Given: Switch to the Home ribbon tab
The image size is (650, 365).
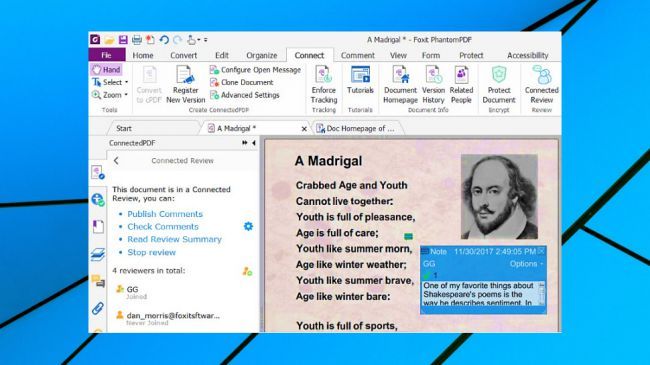Looking at the screenshot, I should click(143, 55).
